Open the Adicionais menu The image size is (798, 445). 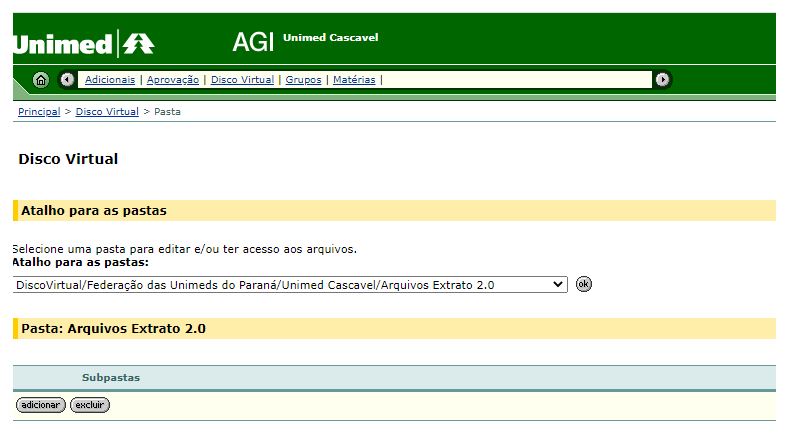point(110,80)
